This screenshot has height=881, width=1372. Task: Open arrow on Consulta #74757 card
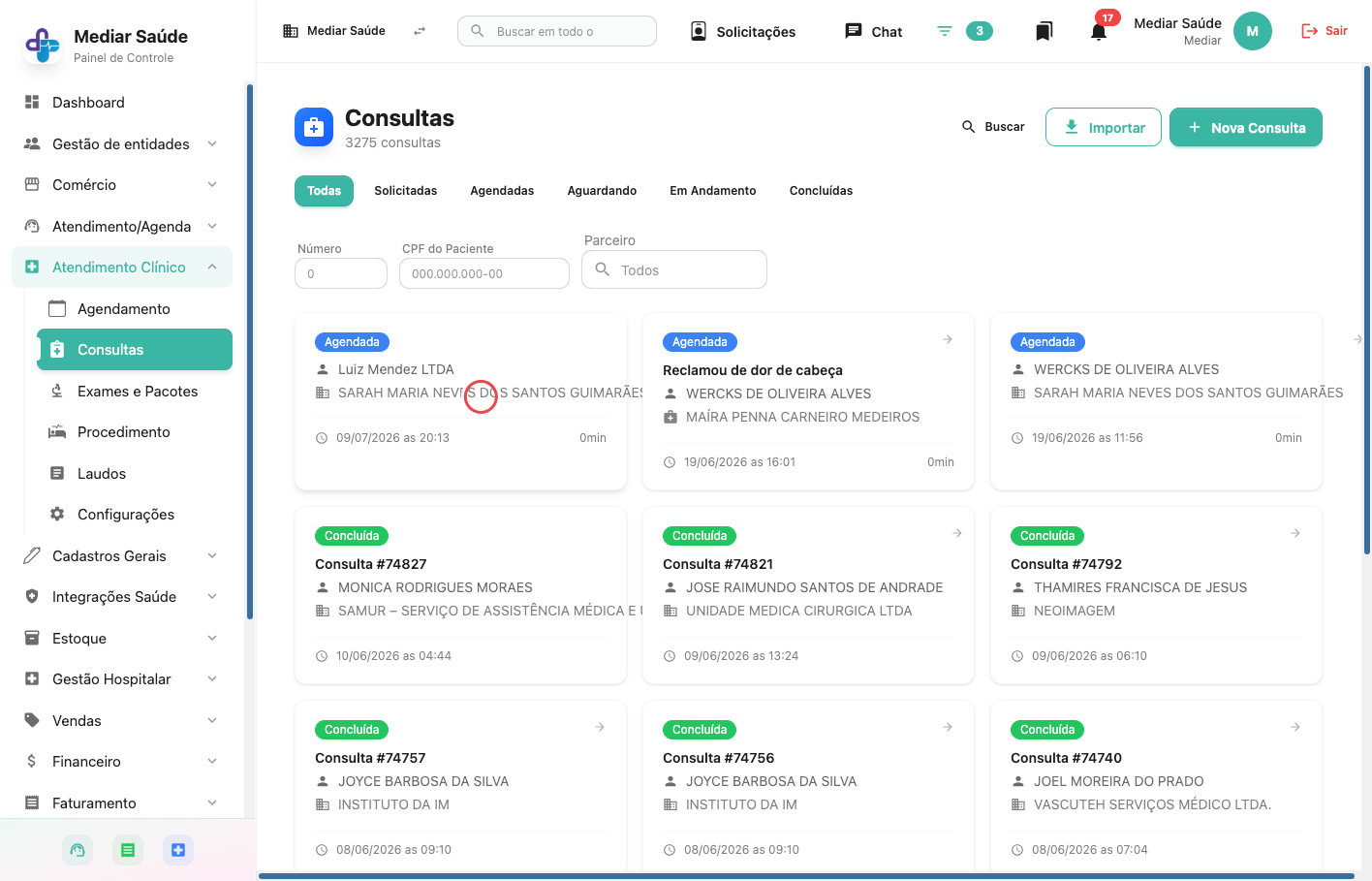click(x=600, y=727)
